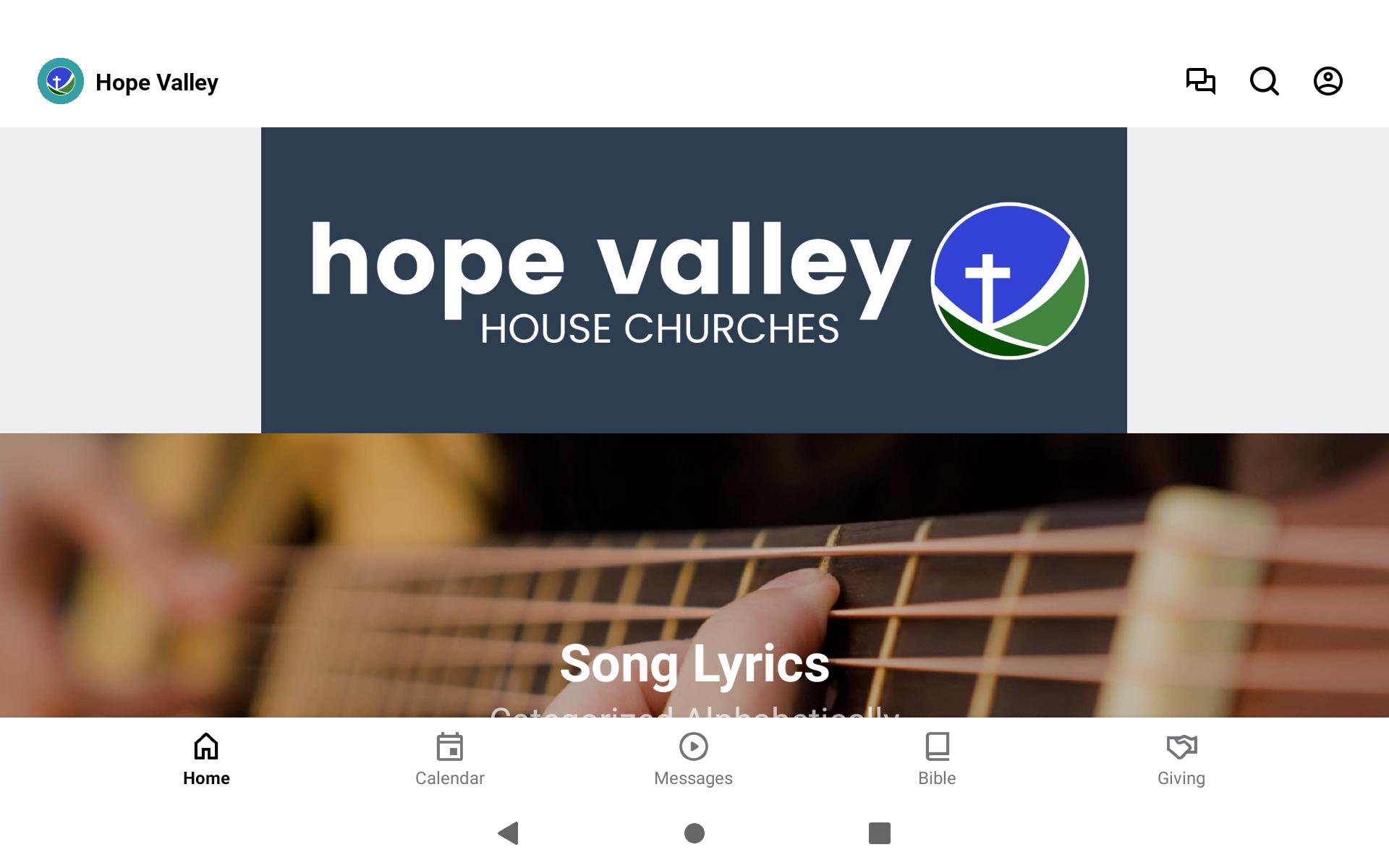1389x868 pixels.
Task: Open recent apps with the square button
Action: [880, 833]
